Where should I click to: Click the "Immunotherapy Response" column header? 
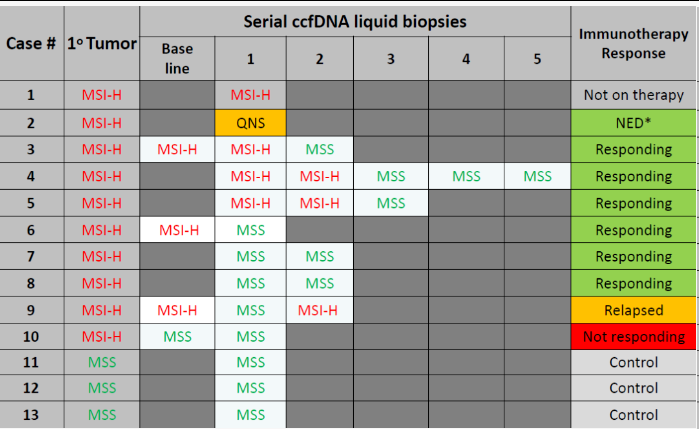(634, 45)
